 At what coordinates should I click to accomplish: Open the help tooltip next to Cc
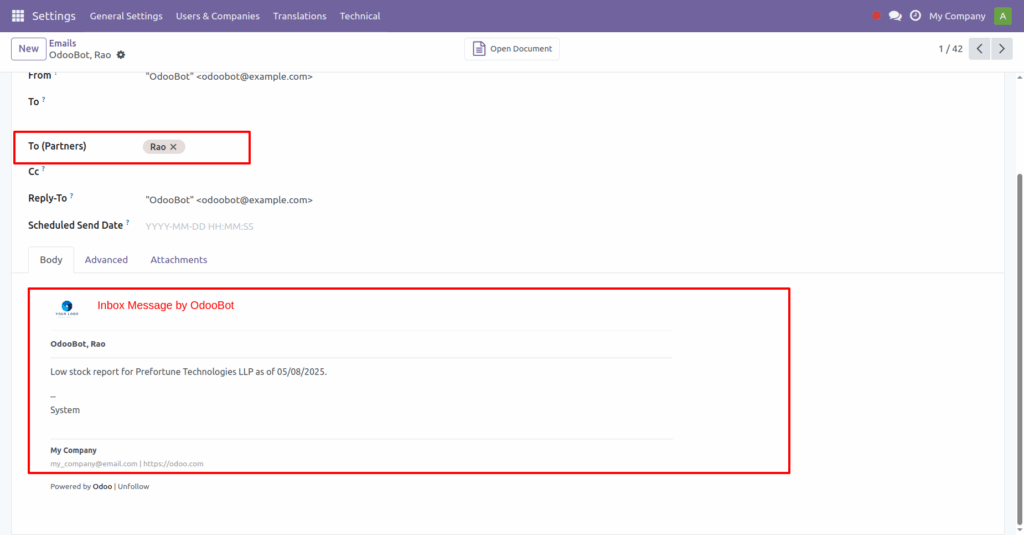tap(43, 169)
